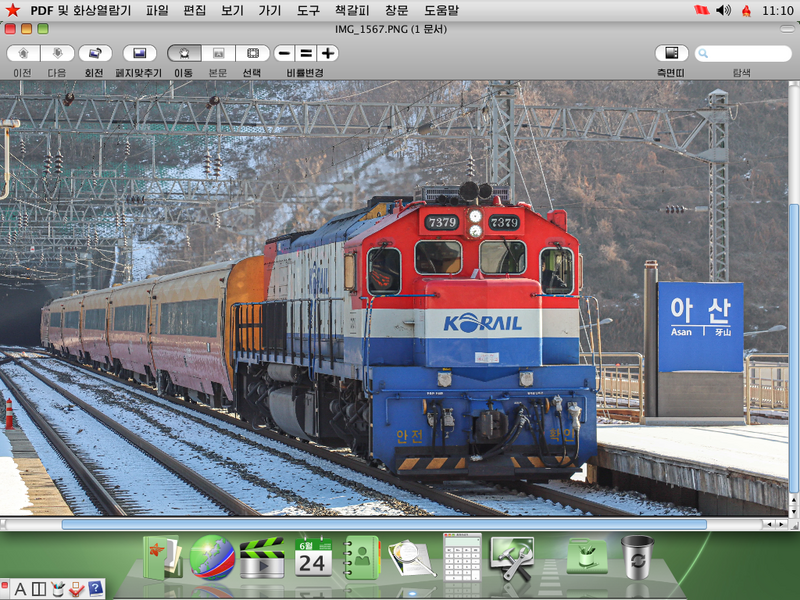
Task: Click the red flame icon in menu bar
Action: (746, 10)
